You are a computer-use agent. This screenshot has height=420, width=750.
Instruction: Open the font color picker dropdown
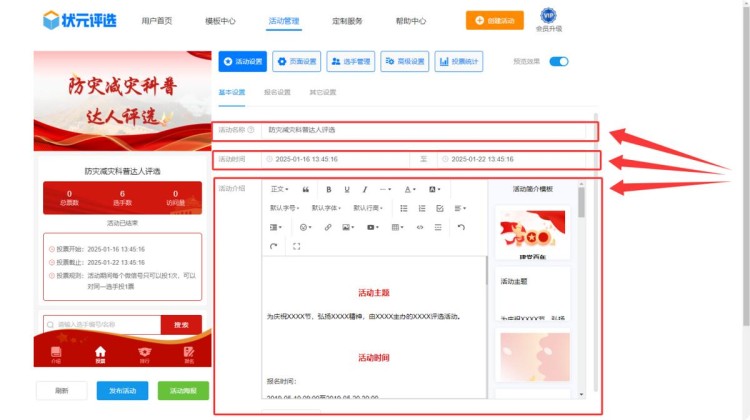point(410,189)
